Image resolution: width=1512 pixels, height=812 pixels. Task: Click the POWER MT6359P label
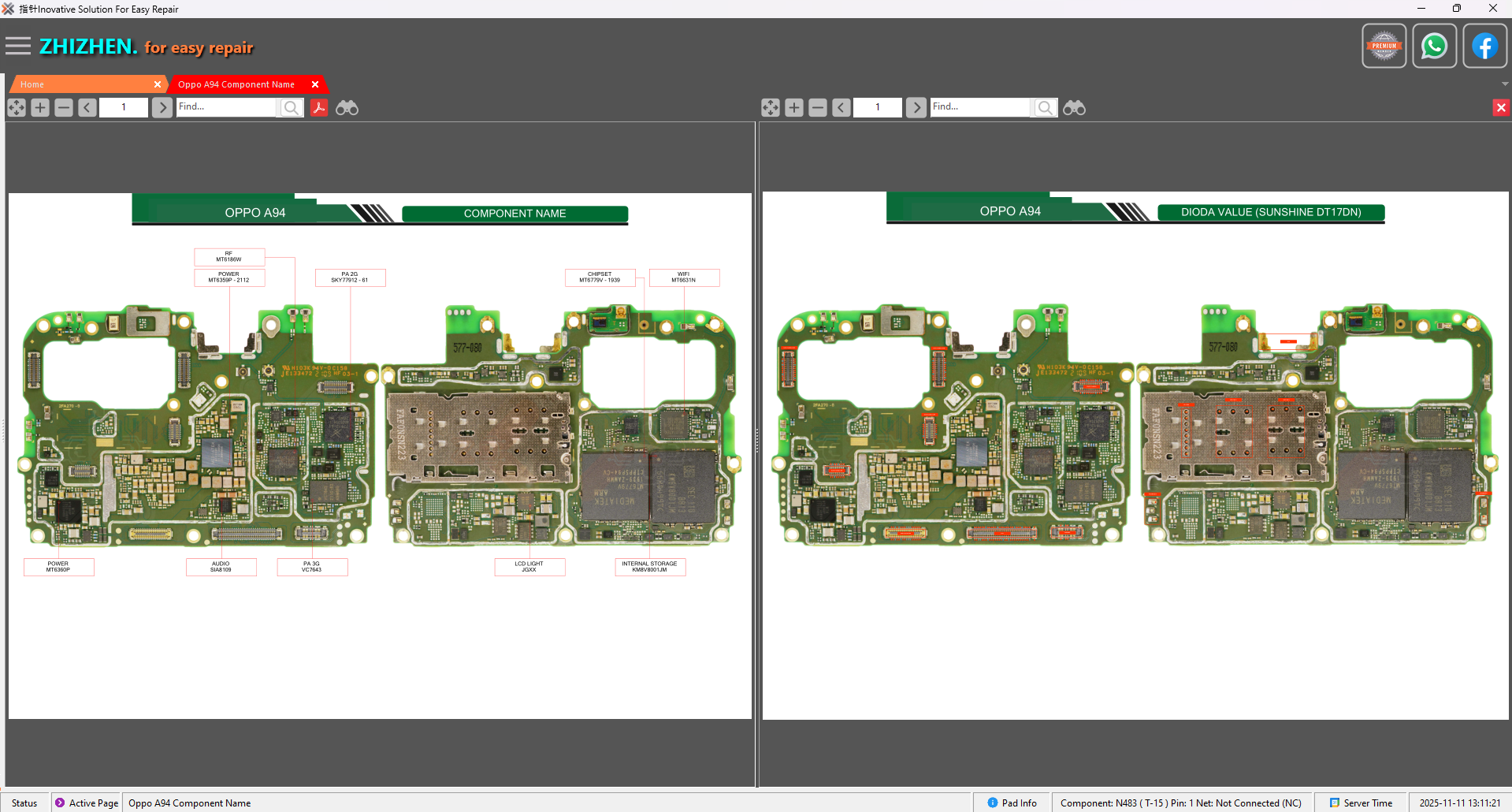[x=229, y=277]
